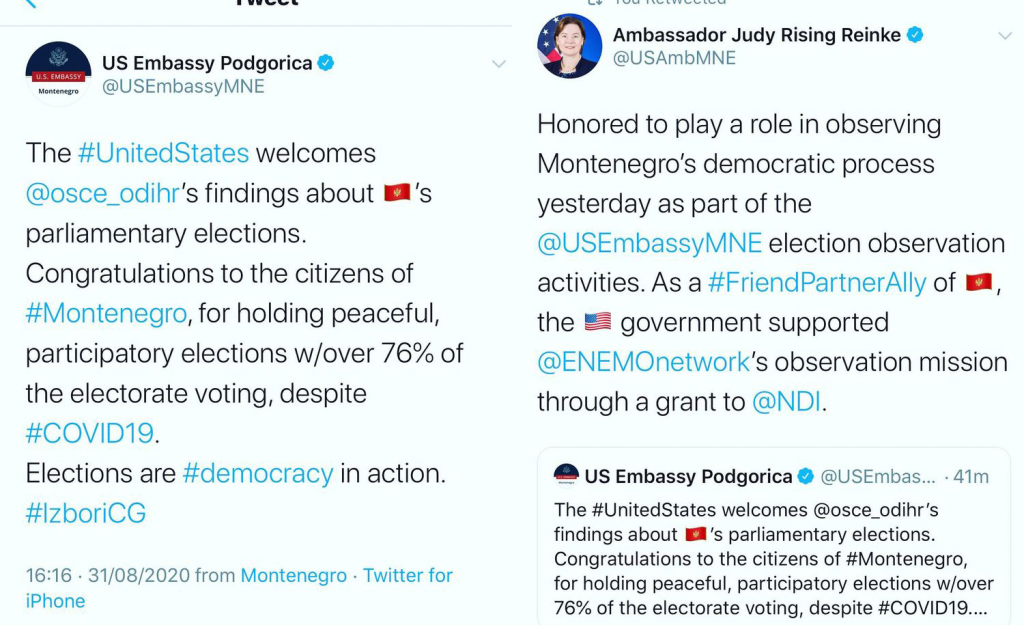Click the US flag emoji in the Ambassador's tweet
Screen dimensions: 1024x625
(596, 323)
